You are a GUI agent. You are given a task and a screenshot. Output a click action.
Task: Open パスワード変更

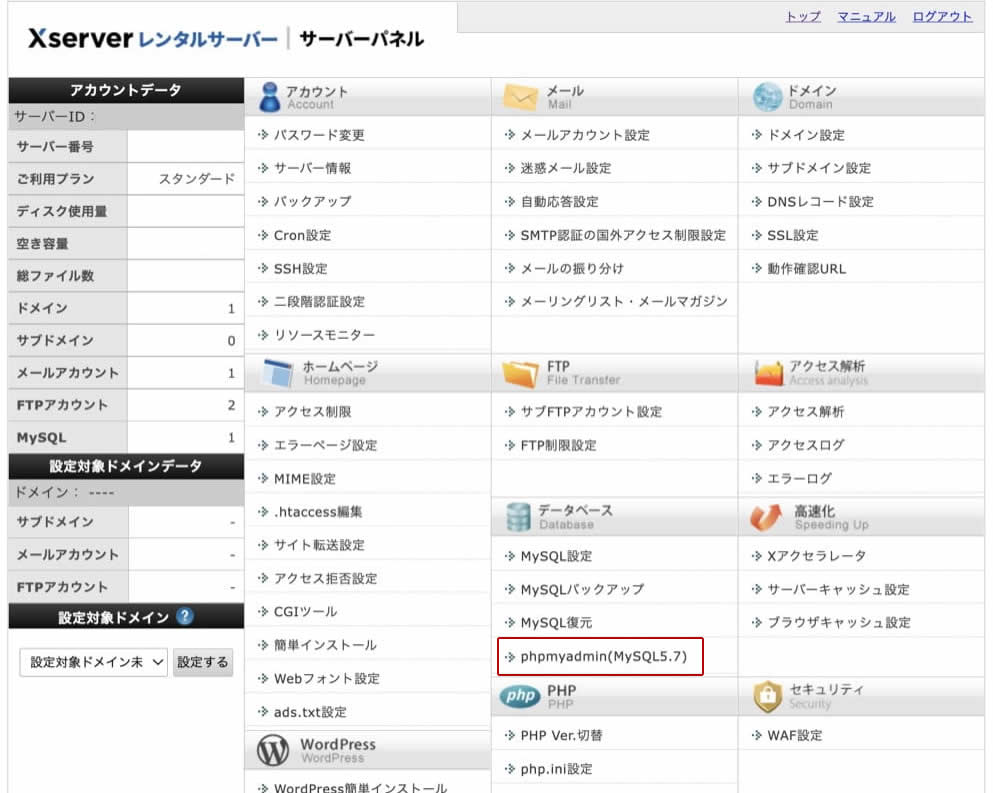(x=319, y=135)
